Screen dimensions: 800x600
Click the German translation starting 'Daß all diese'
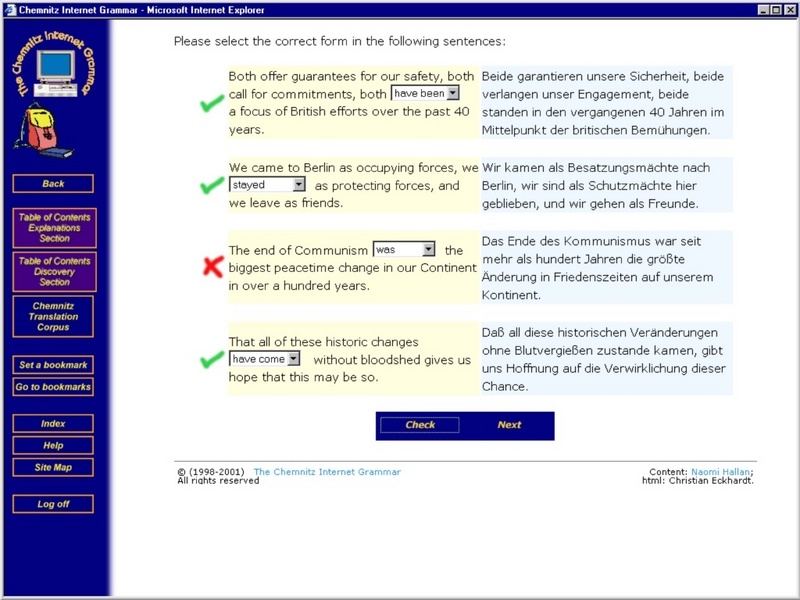tap(606, 359)
